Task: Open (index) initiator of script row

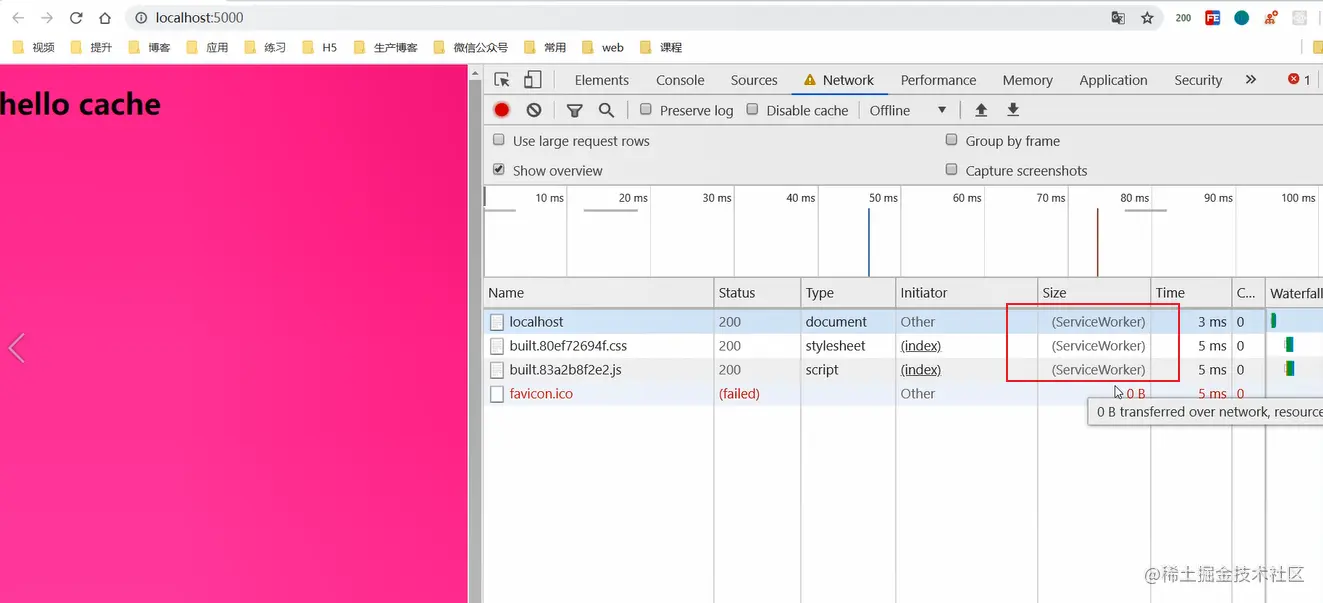Action: coord(920,370)
